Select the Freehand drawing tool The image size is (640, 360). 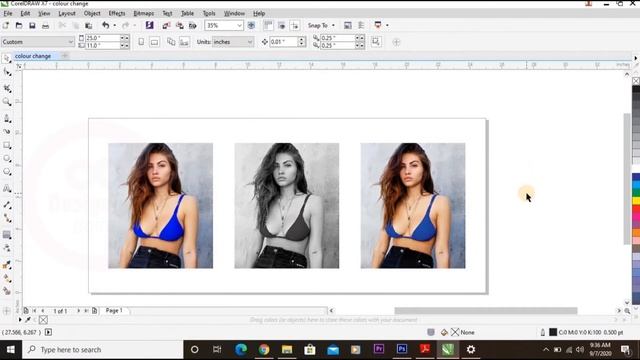(7, 118)
